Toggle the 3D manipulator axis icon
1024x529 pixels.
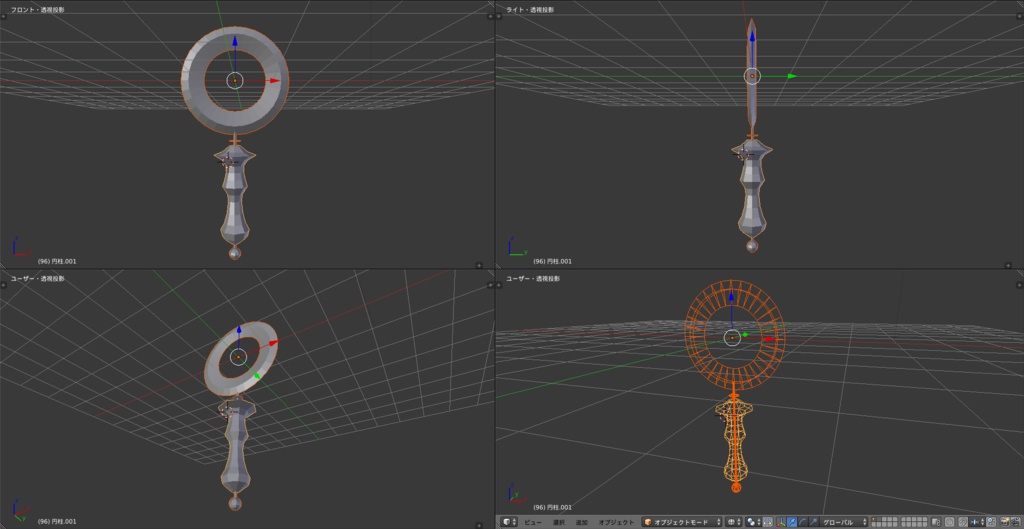tap(781, 522)
